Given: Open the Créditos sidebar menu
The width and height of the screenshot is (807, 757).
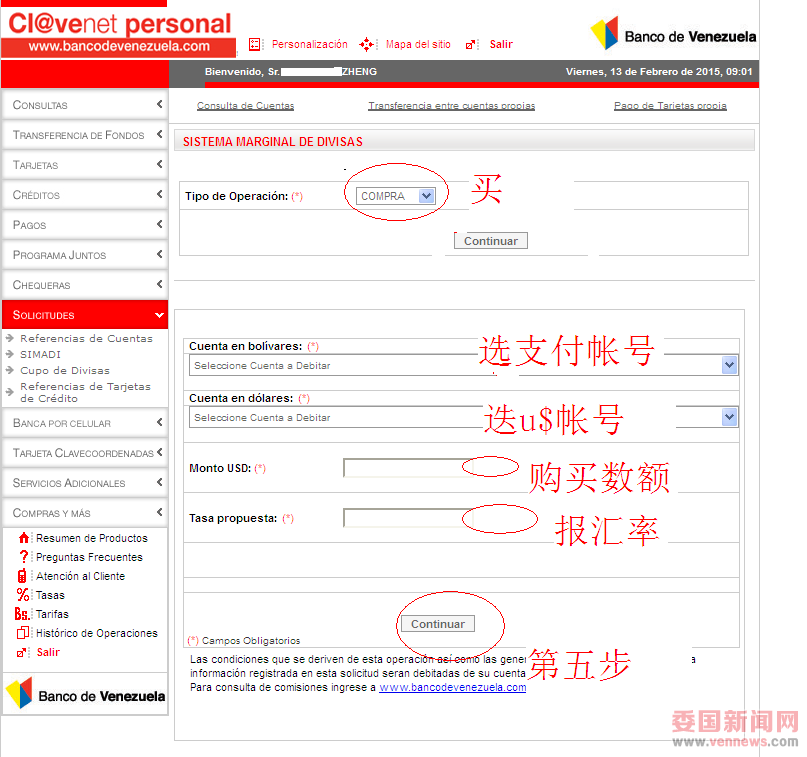Looking at the screenshot, I should click(85, 195).
